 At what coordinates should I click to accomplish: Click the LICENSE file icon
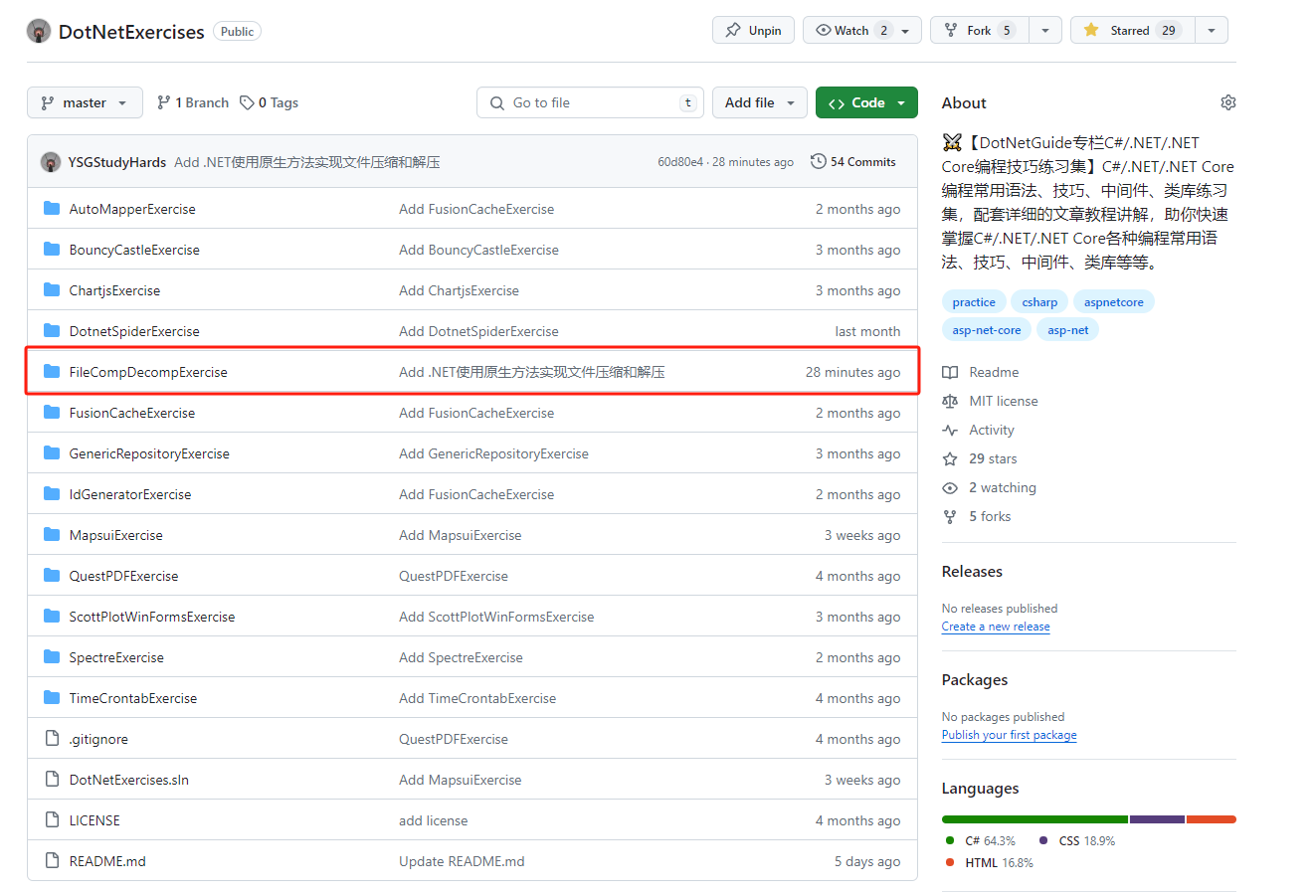click(x=52, y=820)
